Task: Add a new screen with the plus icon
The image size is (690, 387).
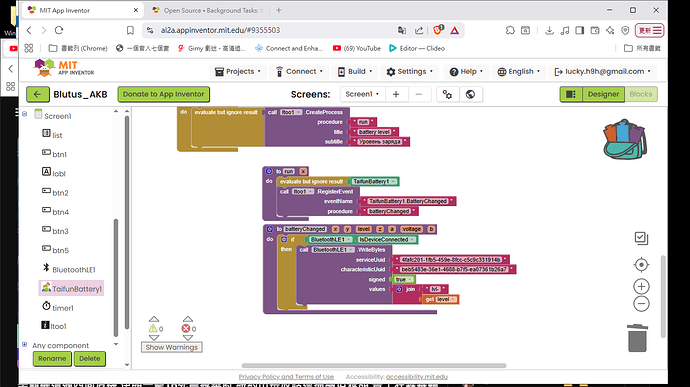Action: click(396, 94)
